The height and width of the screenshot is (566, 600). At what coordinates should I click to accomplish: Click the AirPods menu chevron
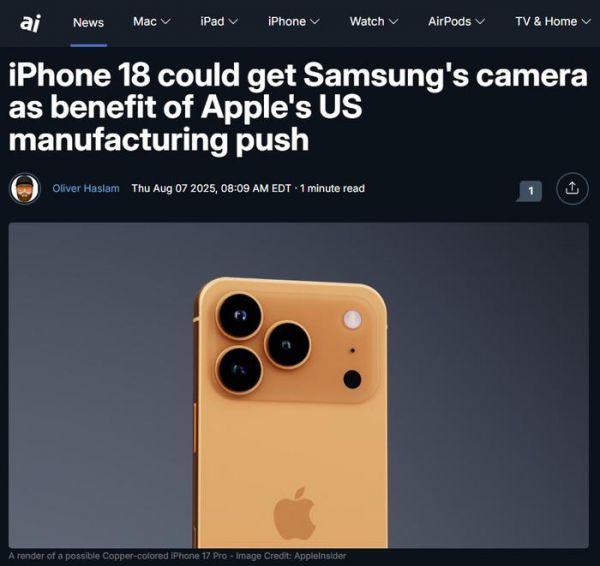click(480, 22)
